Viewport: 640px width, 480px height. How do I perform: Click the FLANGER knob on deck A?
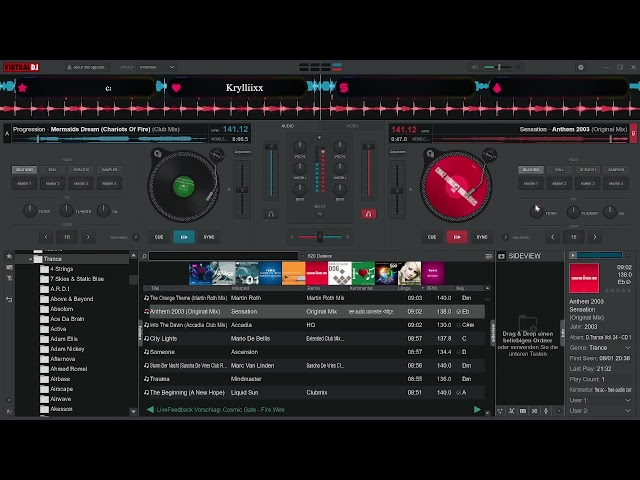click(x=66, y=211)
